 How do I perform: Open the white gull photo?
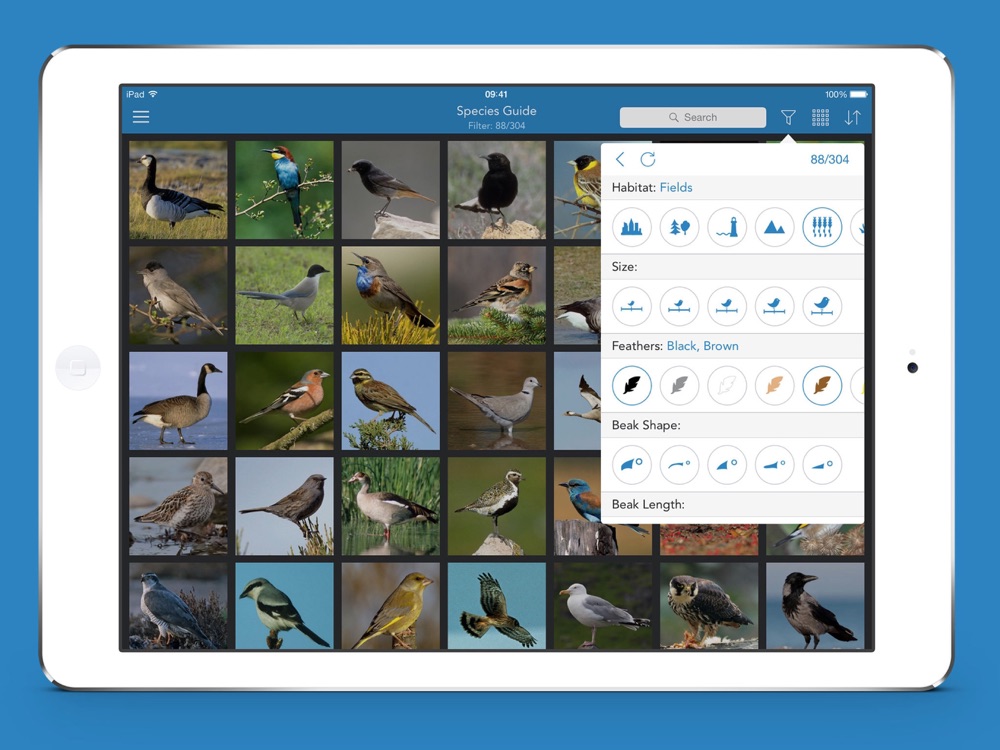603,606
